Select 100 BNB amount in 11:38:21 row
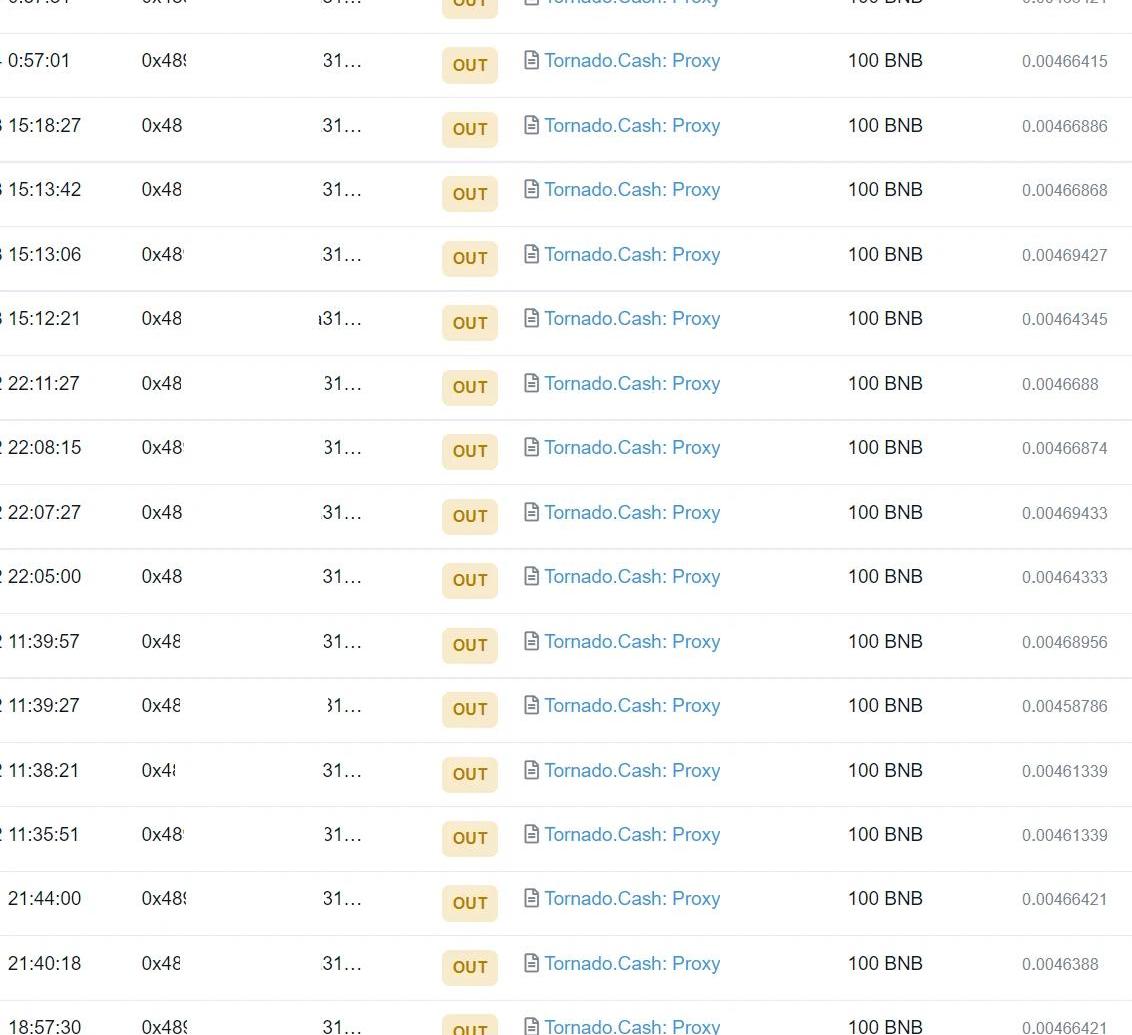Viewport: 1132px width, 1035px height. (885, 771)
